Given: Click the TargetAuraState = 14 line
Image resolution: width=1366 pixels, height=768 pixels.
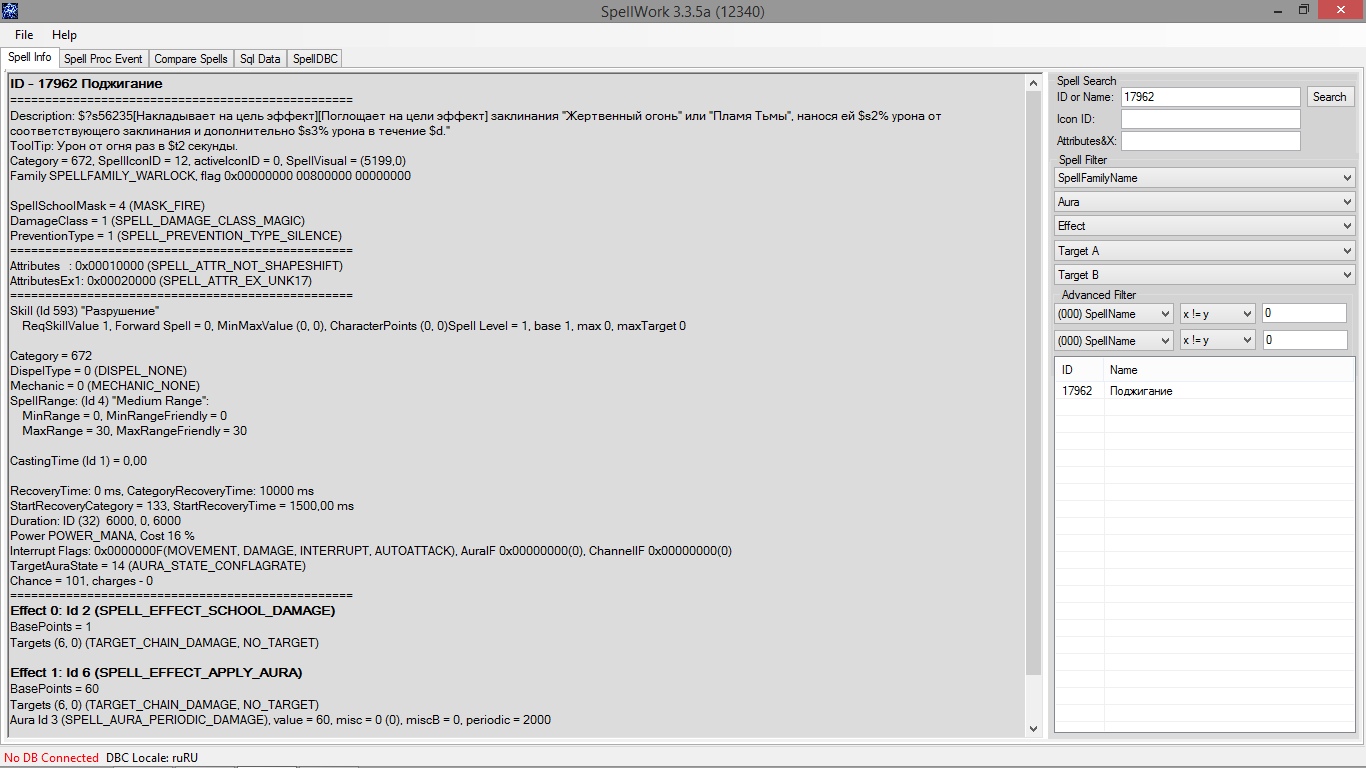Looking at the screenshot, I should (158, 566).
